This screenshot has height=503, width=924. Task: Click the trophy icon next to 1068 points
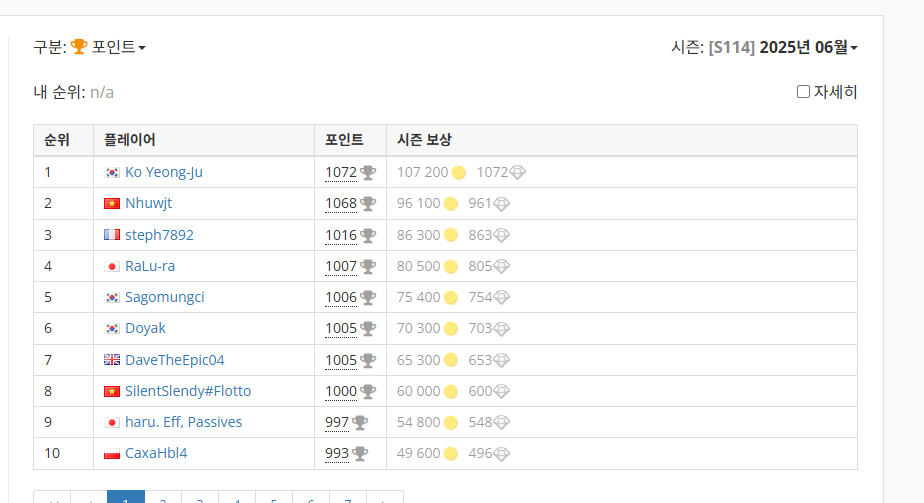368,204
